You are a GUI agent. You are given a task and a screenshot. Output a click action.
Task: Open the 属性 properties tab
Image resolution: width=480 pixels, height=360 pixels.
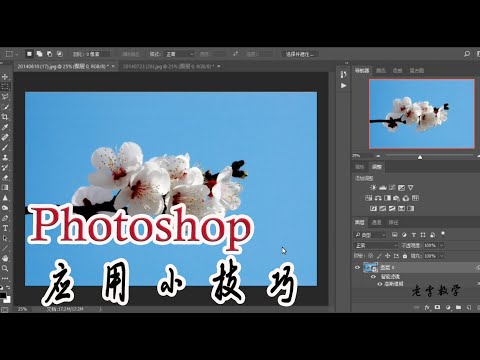[x=360, y=167]
